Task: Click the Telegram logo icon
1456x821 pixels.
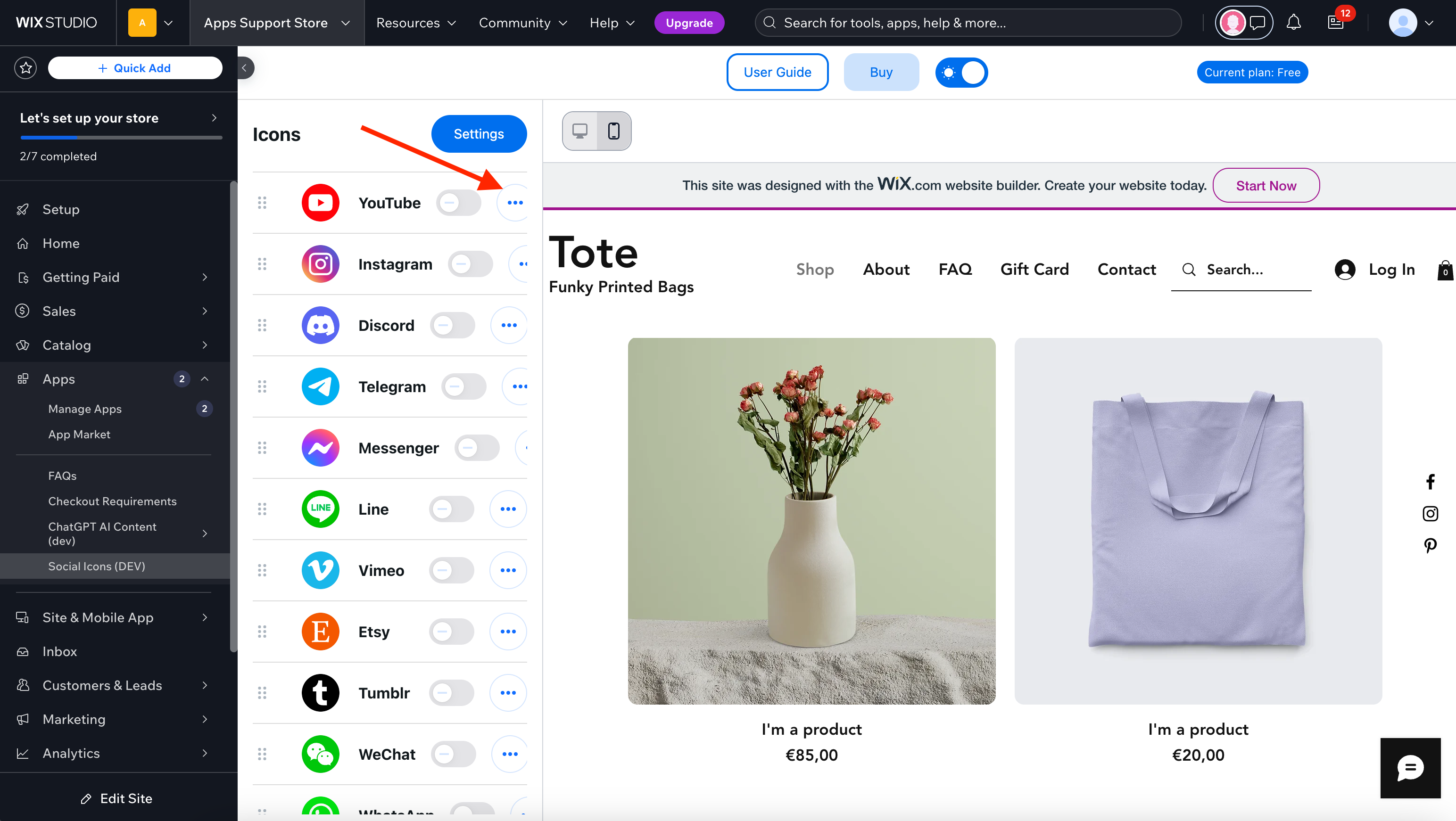Action: 321,386
